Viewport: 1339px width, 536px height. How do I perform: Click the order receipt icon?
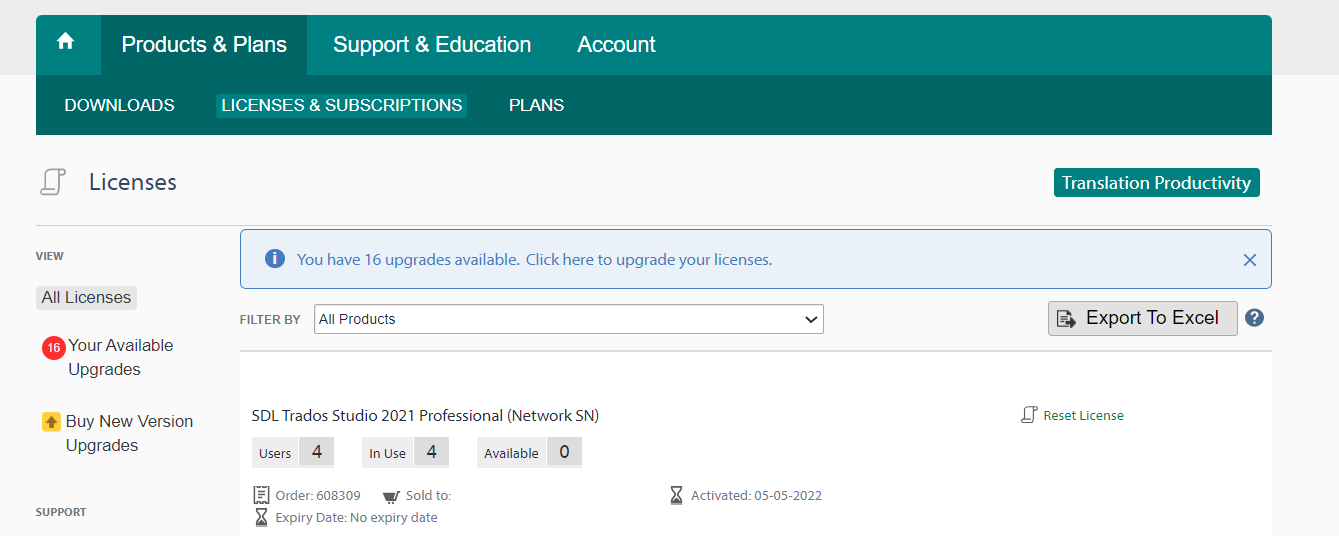[x=261, y=495]
